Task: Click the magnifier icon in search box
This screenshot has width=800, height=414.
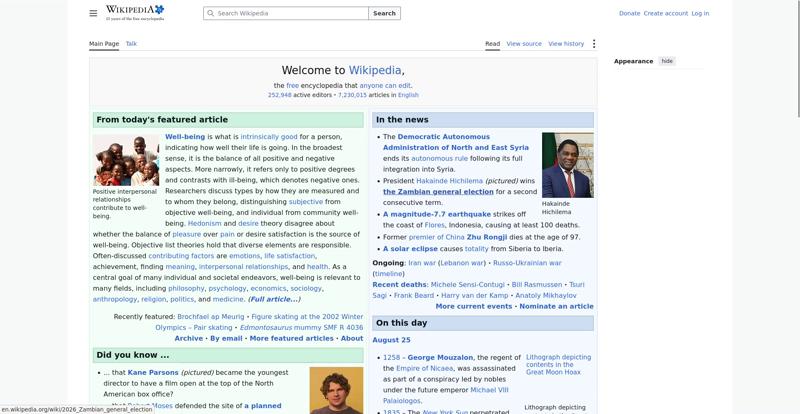Action: [x=210, y=13]
